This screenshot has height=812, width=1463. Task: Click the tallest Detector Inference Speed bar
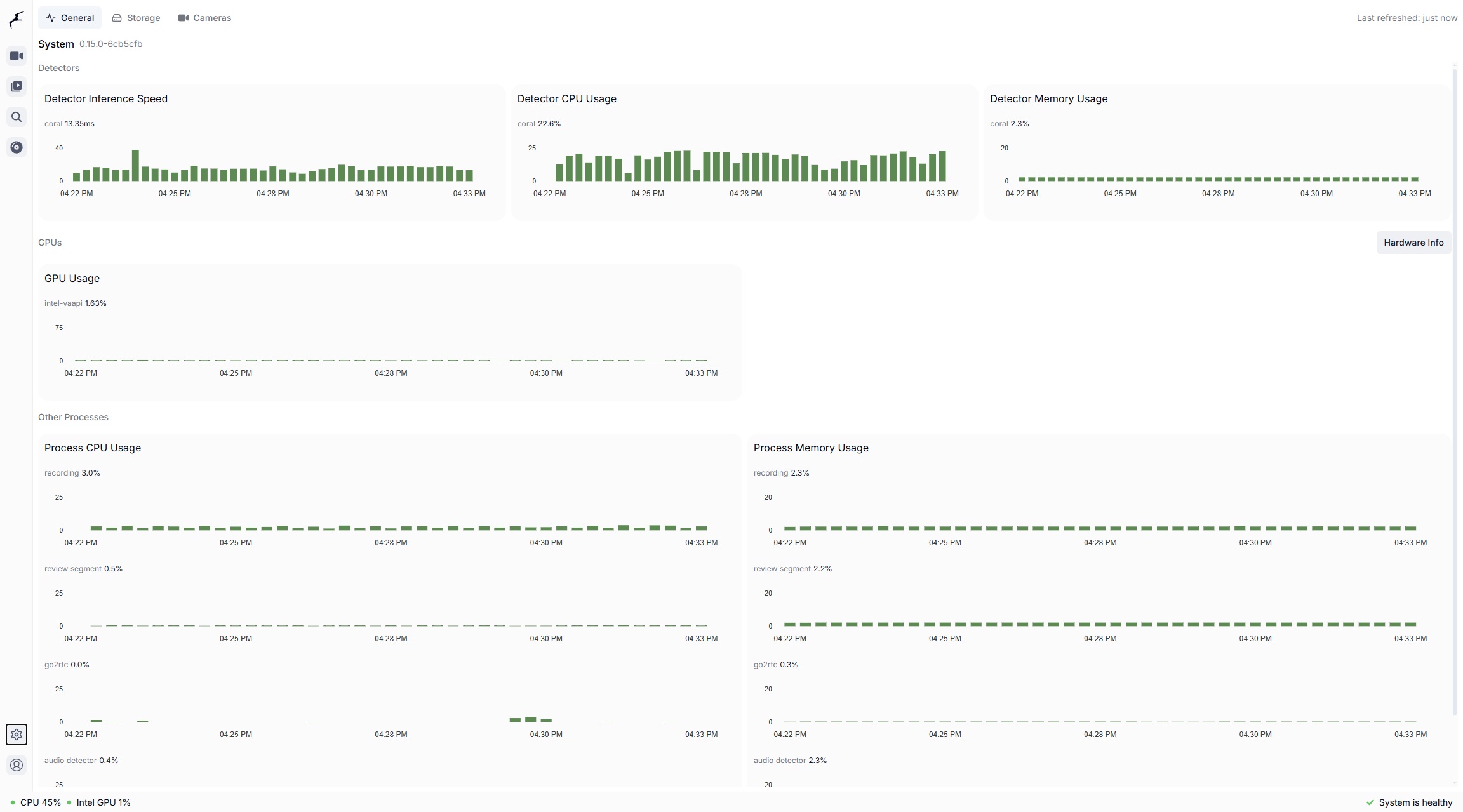135,165
